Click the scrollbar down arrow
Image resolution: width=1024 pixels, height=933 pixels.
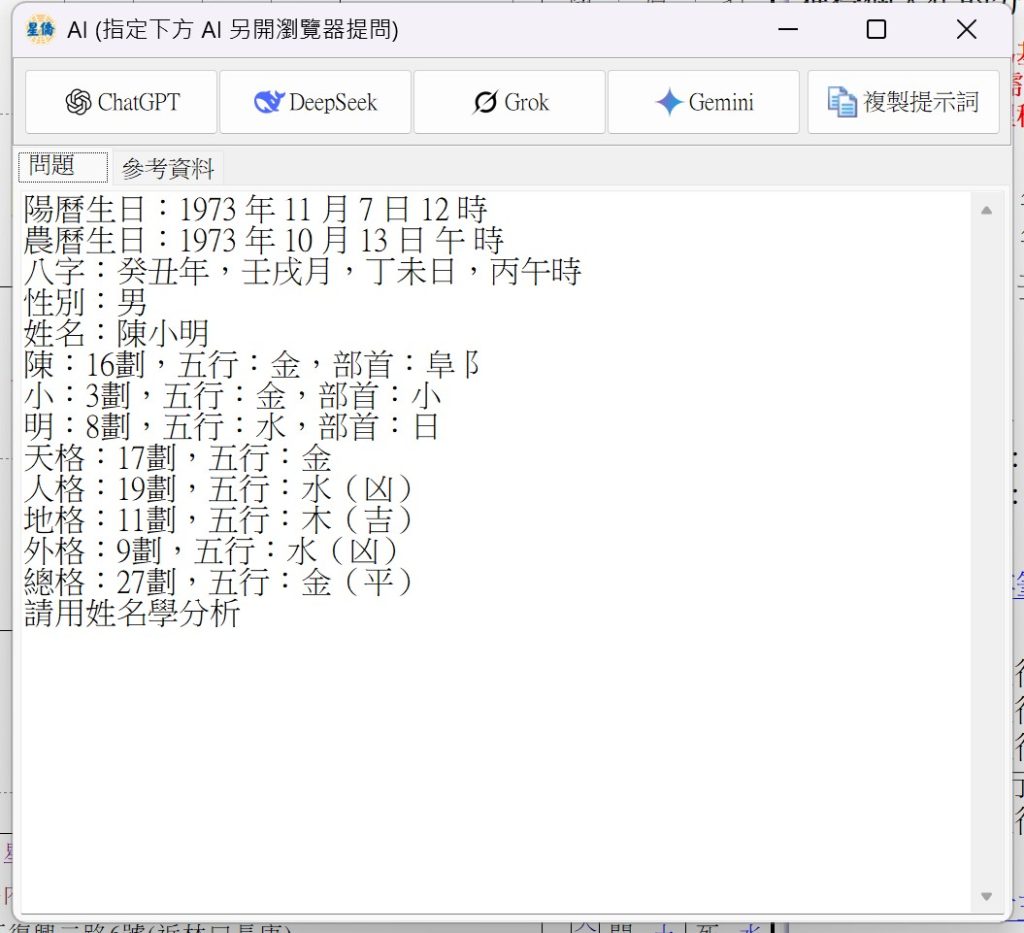pyautogui.click(x=986, y=897)
